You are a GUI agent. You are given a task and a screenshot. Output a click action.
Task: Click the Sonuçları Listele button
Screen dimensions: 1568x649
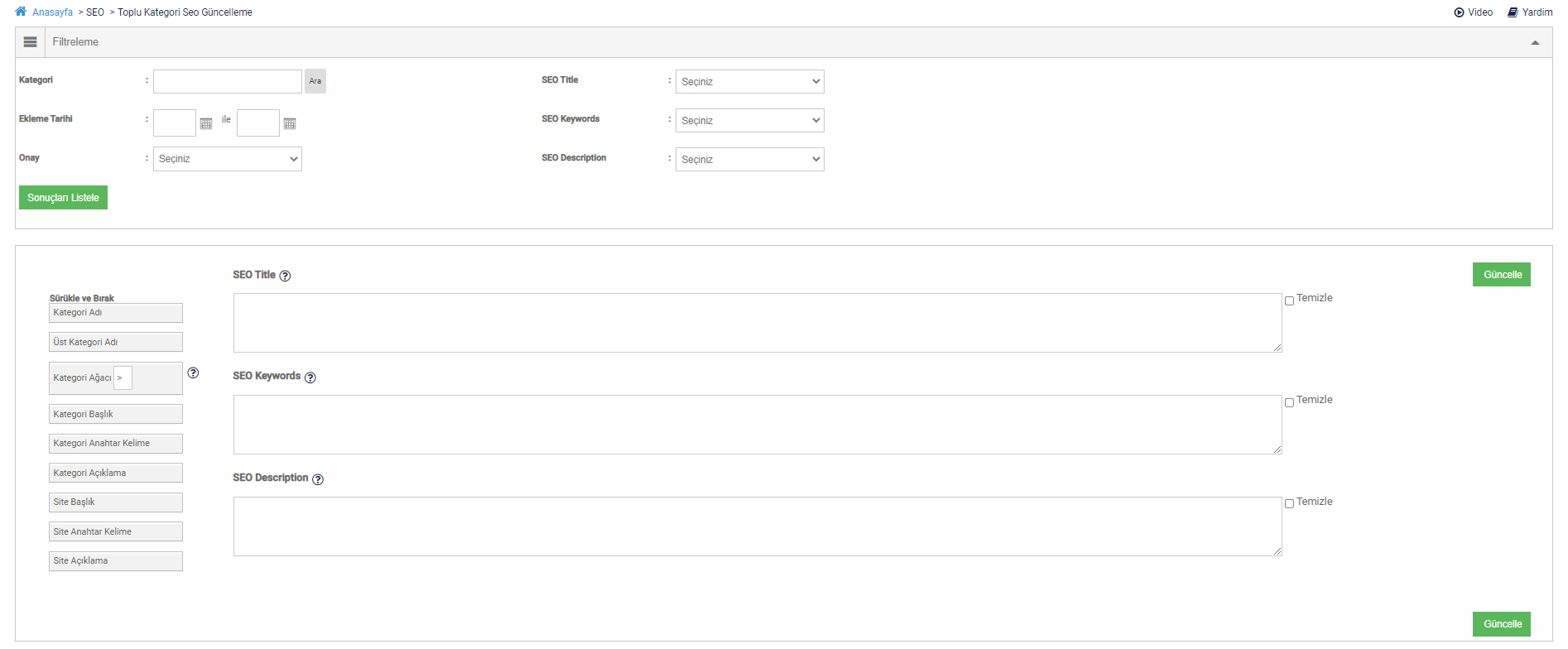[x=63, y=198]
